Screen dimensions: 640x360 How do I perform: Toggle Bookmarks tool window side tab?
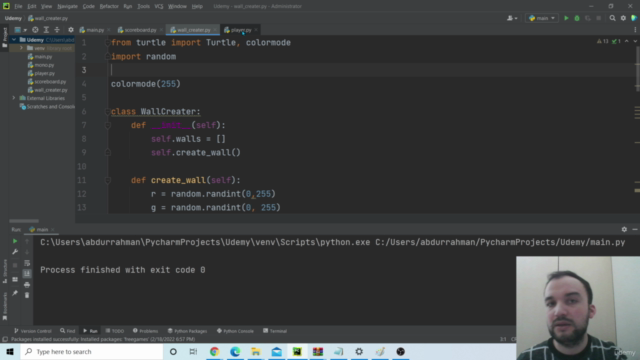click(4, 306)
